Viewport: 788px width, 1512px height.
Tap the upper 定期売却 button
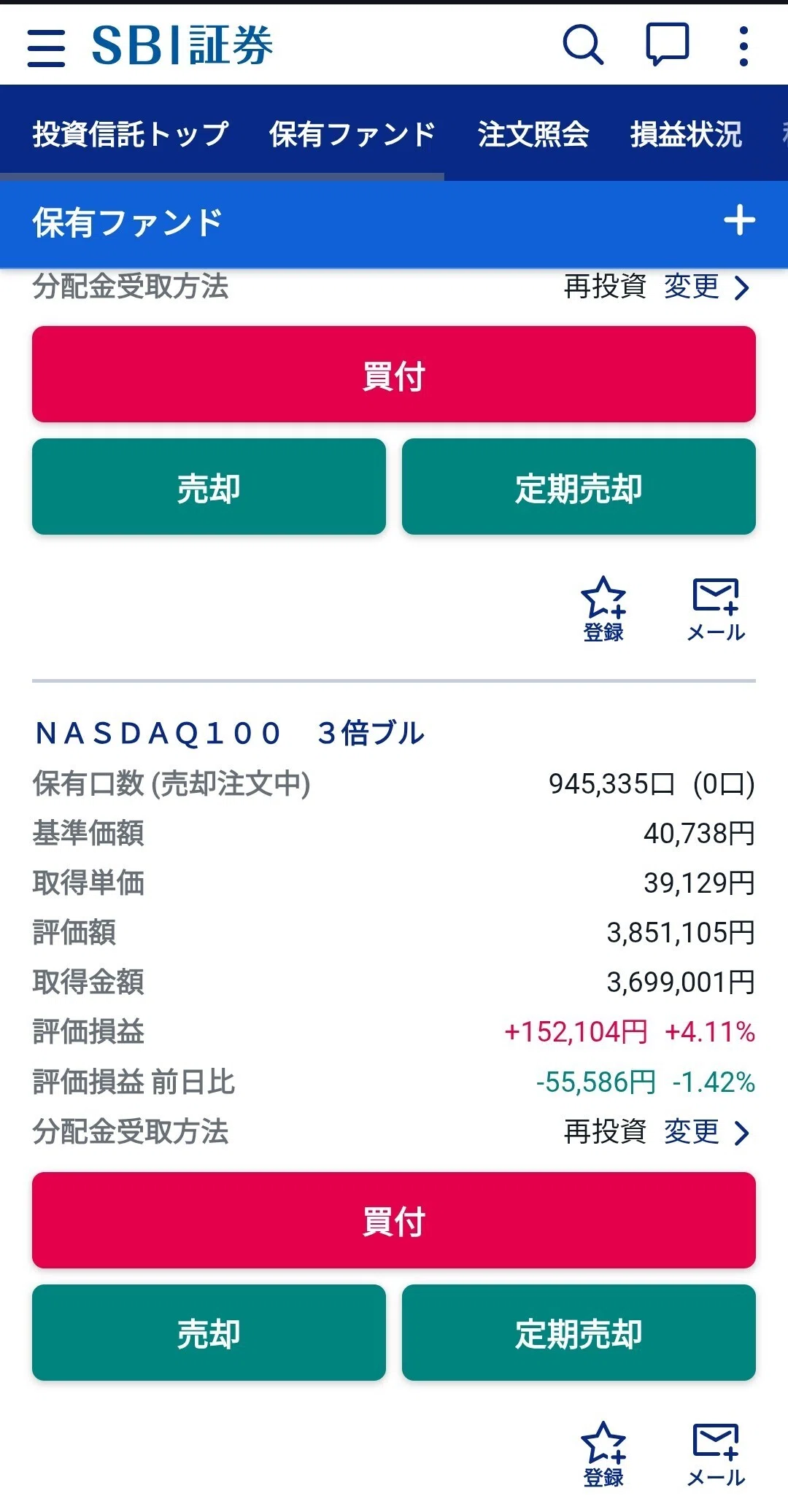click(x=579, y=486)
